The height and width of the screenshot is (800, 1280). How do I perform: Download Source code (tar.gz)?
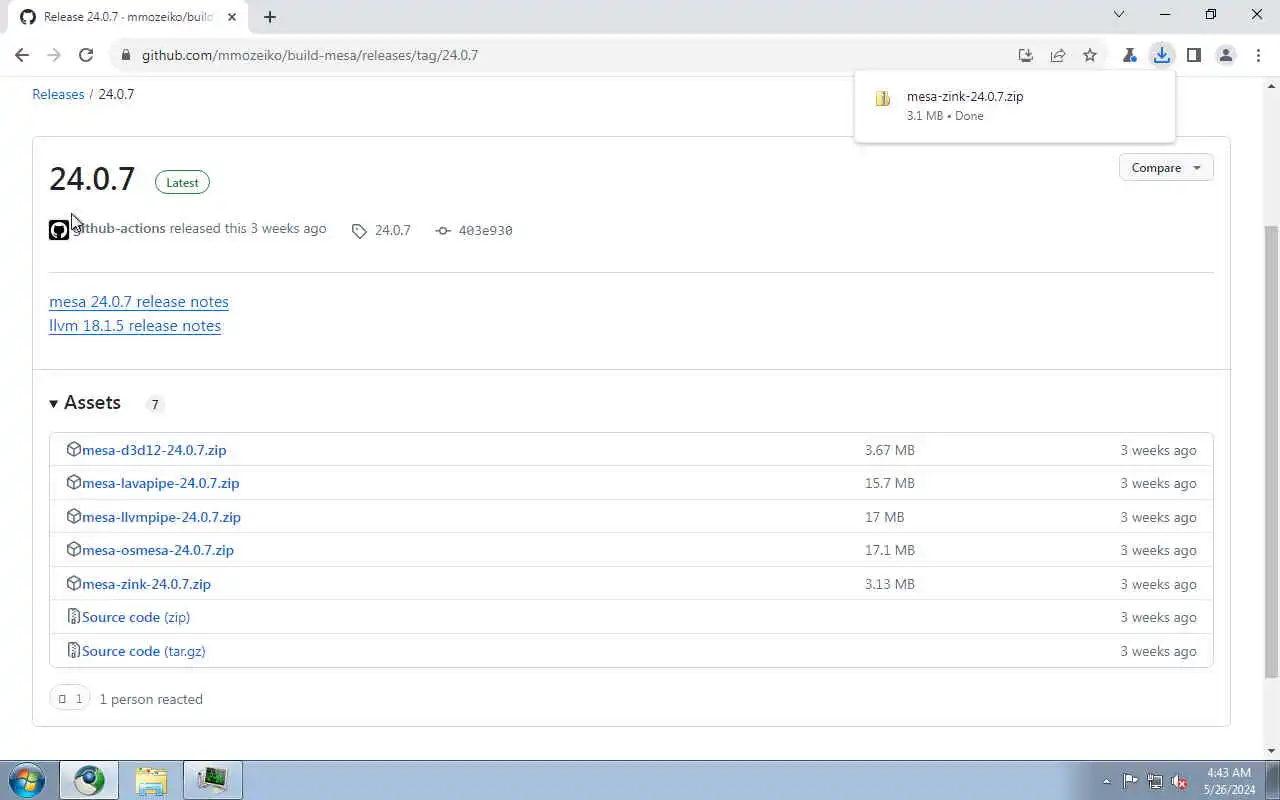144,651
